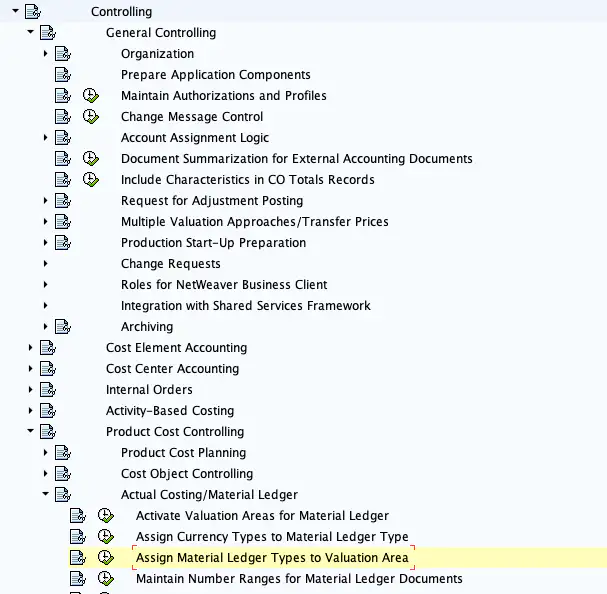Open documentation icon for Cost Element Accounting

pyautogui.click(x=48, y=347)
